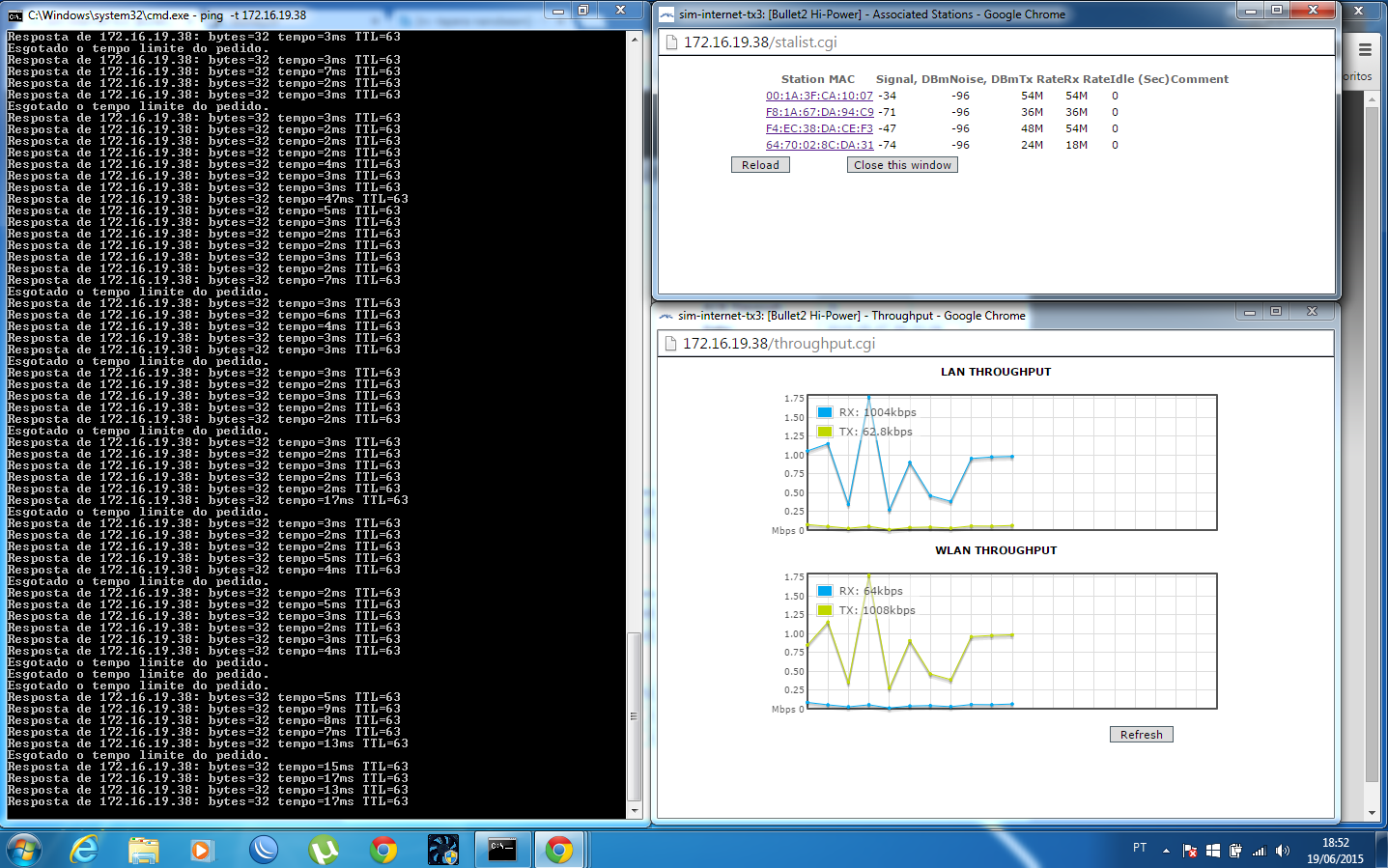Open the PT input language indicator
Screen dimensions: 1388x868
point(1140,848)
